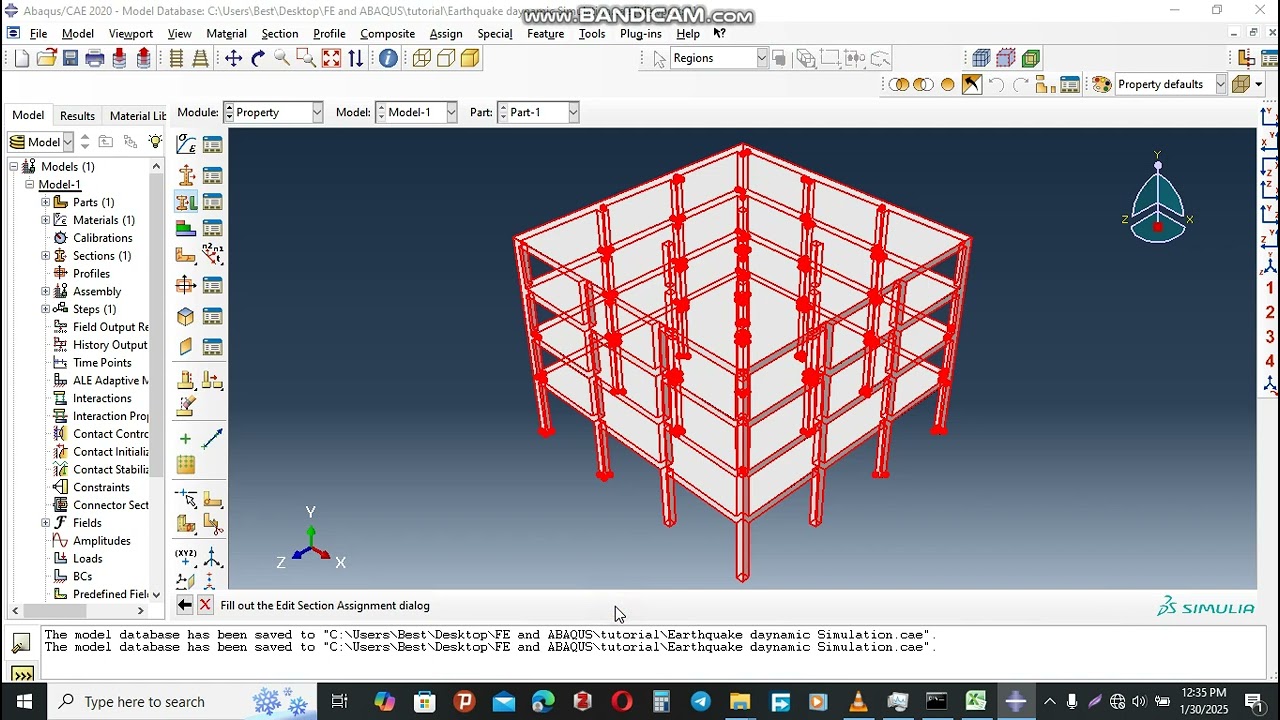Click the Cycle Views arrows icon
The width and height of the screenshot is (1280, 720).
tap(355, 58)
